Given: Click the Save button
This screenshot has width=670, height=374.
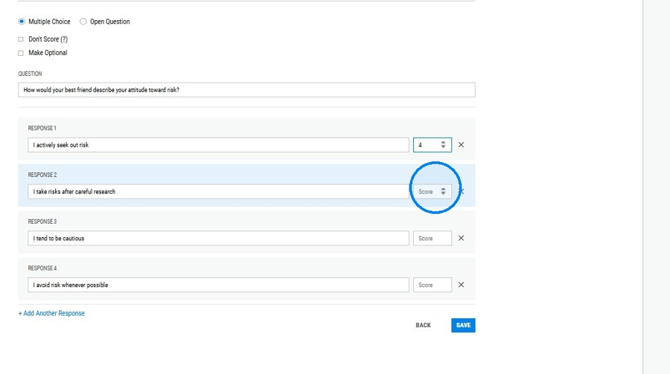Looking at the screenshot, I should tap(463, 325).
